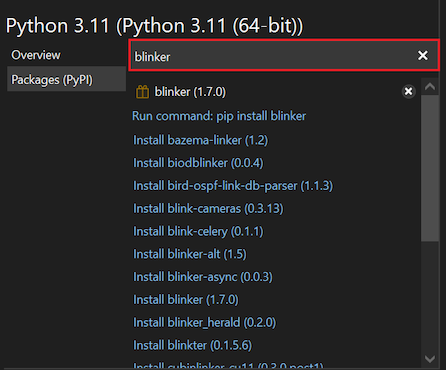Install bazema-linker (1.2)

pos(200,140)
